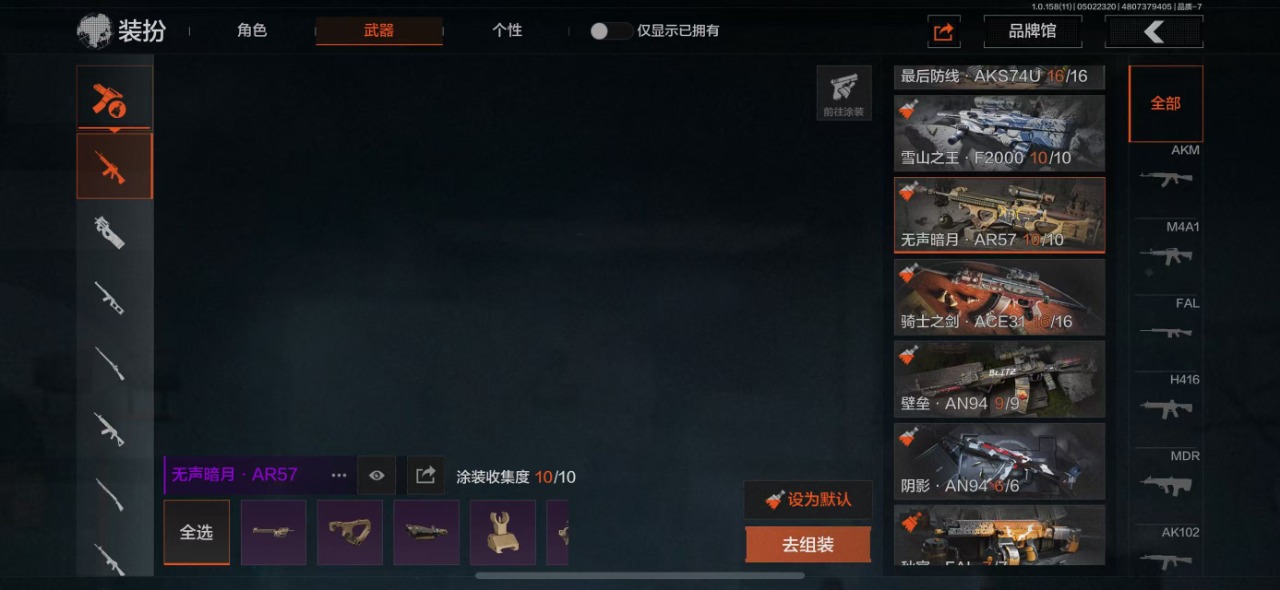Select the 骑士之剑·ACE31 skin thumbnail
1280x590 pixels.
coord(999,297)
